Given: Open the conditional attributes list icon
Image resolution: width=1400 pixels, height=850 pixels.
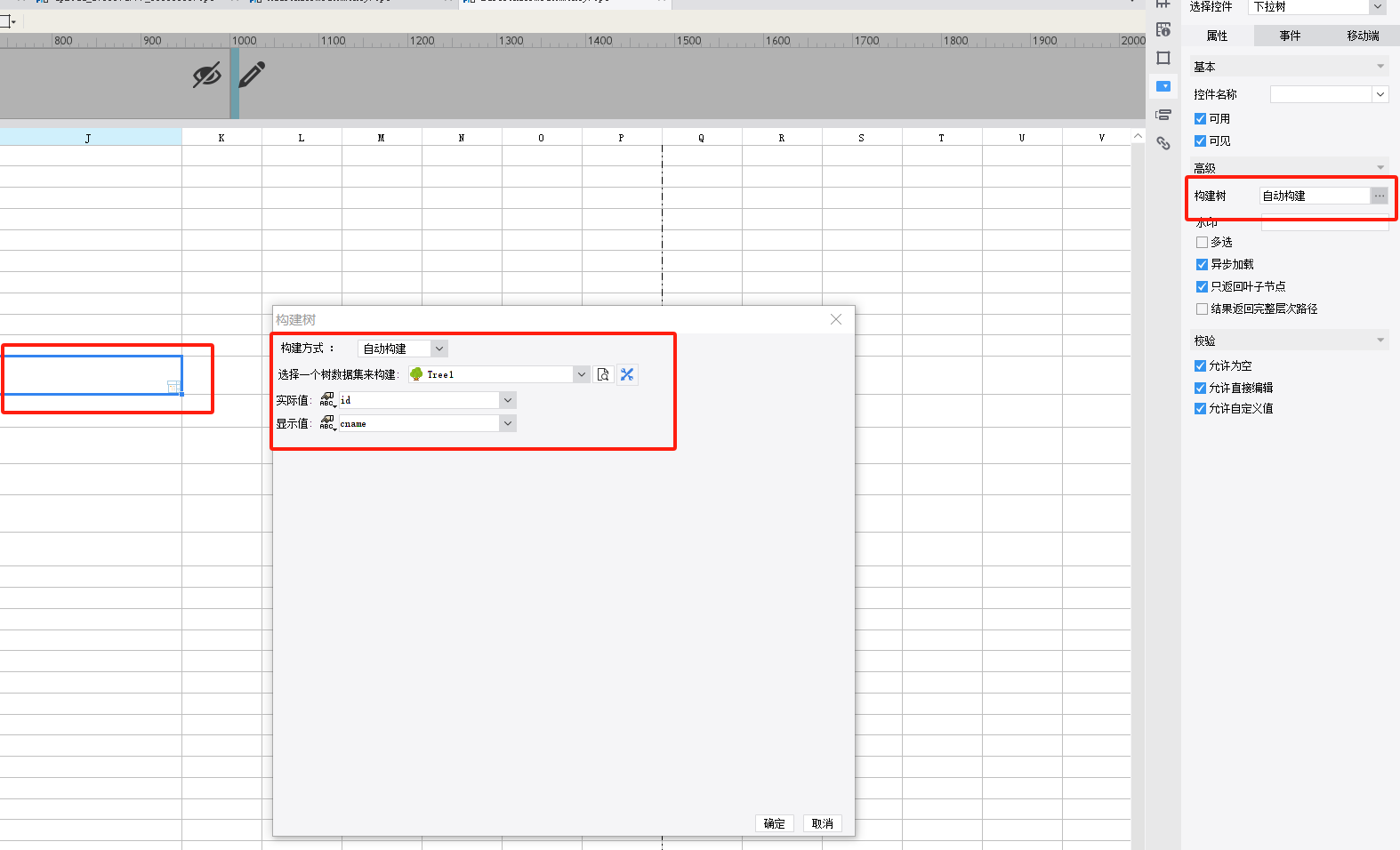Looking at the screenshot, I should (x=1163, y=115).
